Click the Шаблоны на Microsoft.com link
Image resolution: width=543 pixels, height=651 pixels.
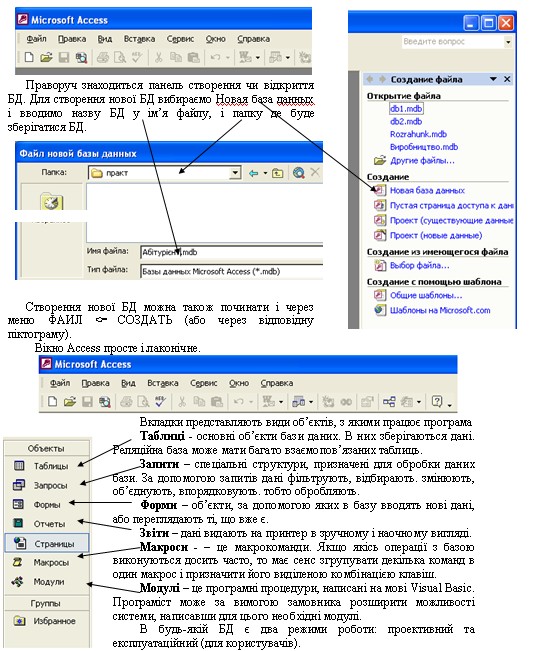click(x=440, y=310)
